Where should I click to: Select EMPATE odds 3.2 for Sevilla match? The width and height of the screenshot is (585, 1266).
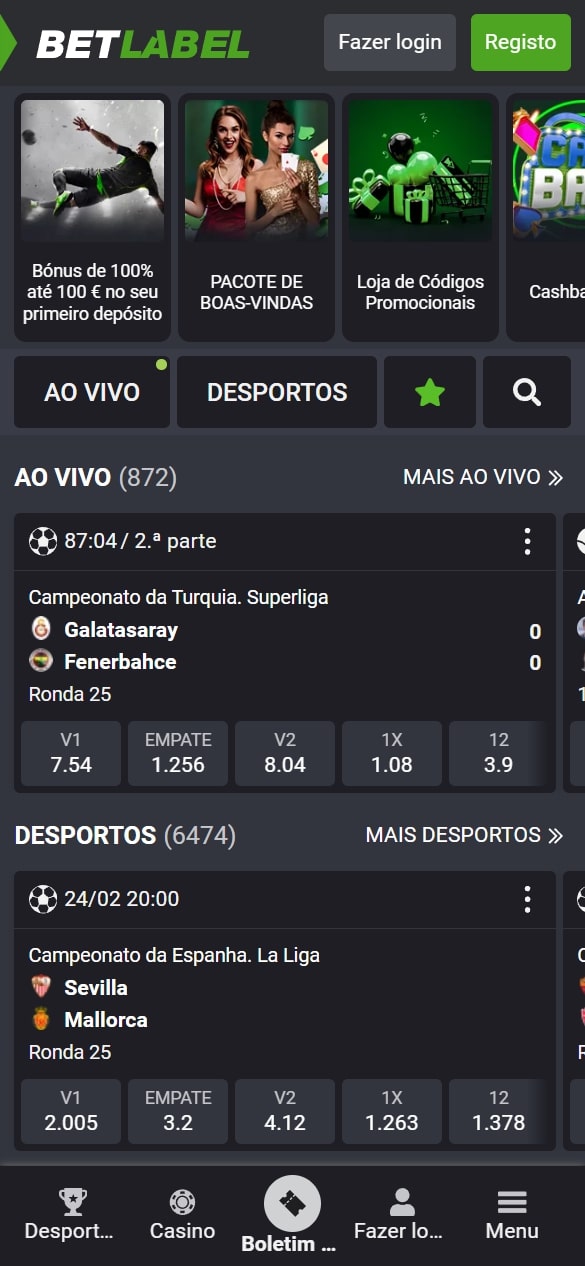(178, 1111)
